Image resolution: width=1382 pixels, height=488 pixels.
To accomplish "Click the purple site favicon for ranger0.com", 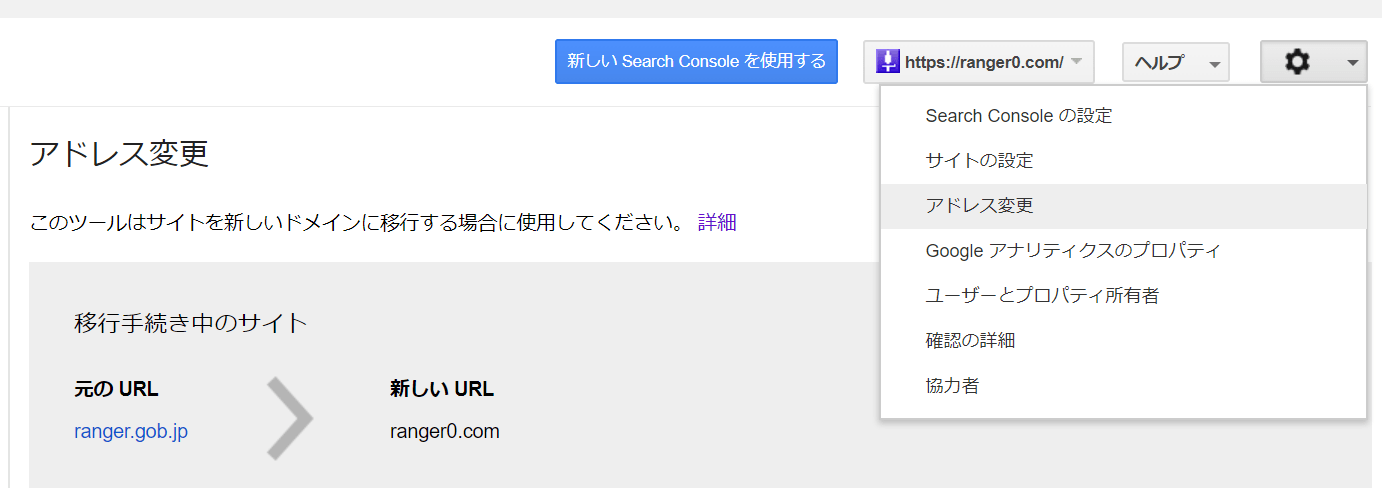I will [x=888, y=62].
